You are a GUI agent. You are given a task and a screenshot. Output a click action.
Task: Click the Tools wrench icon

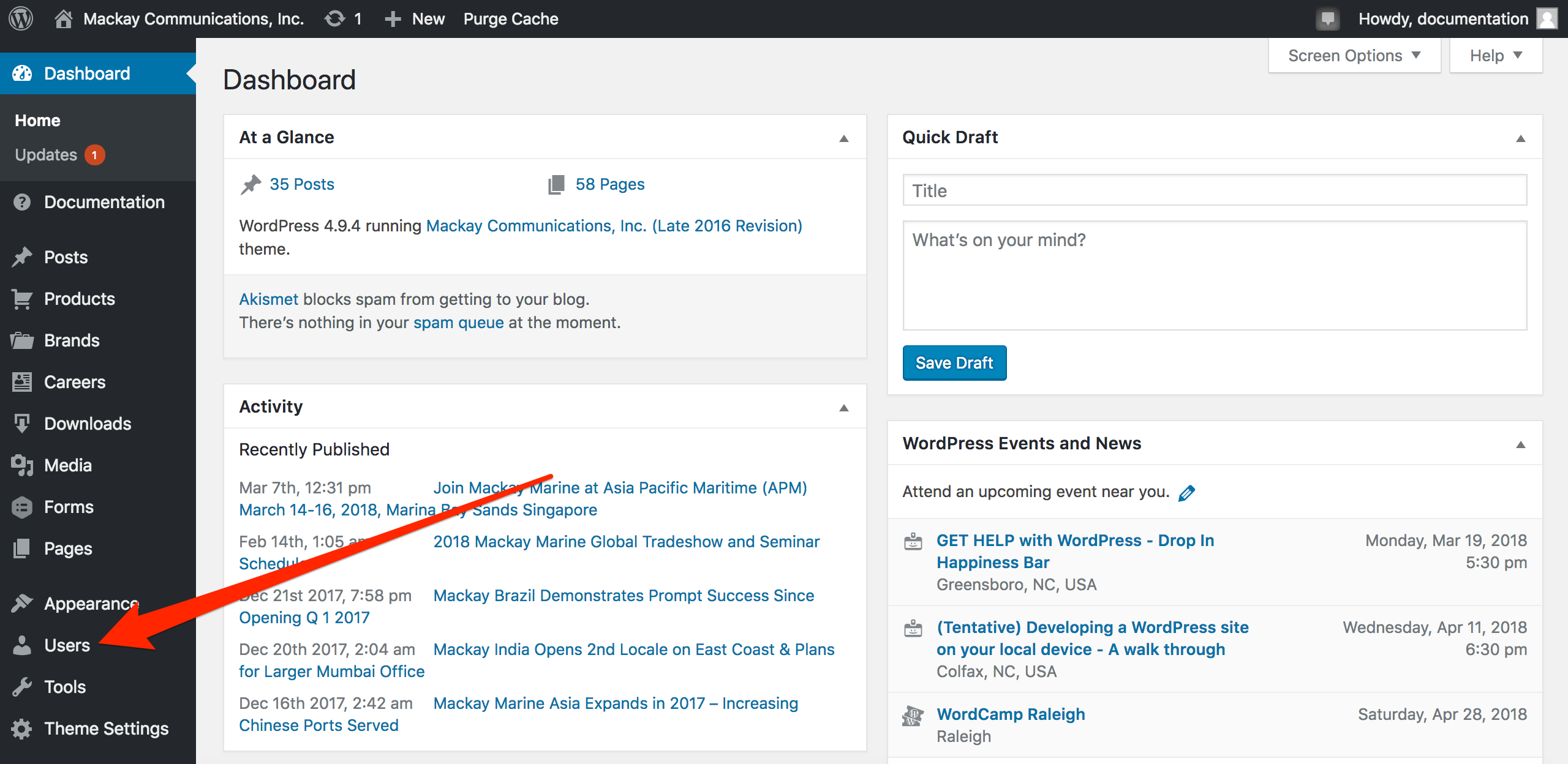pyautogui.click(x=22, y=687)
